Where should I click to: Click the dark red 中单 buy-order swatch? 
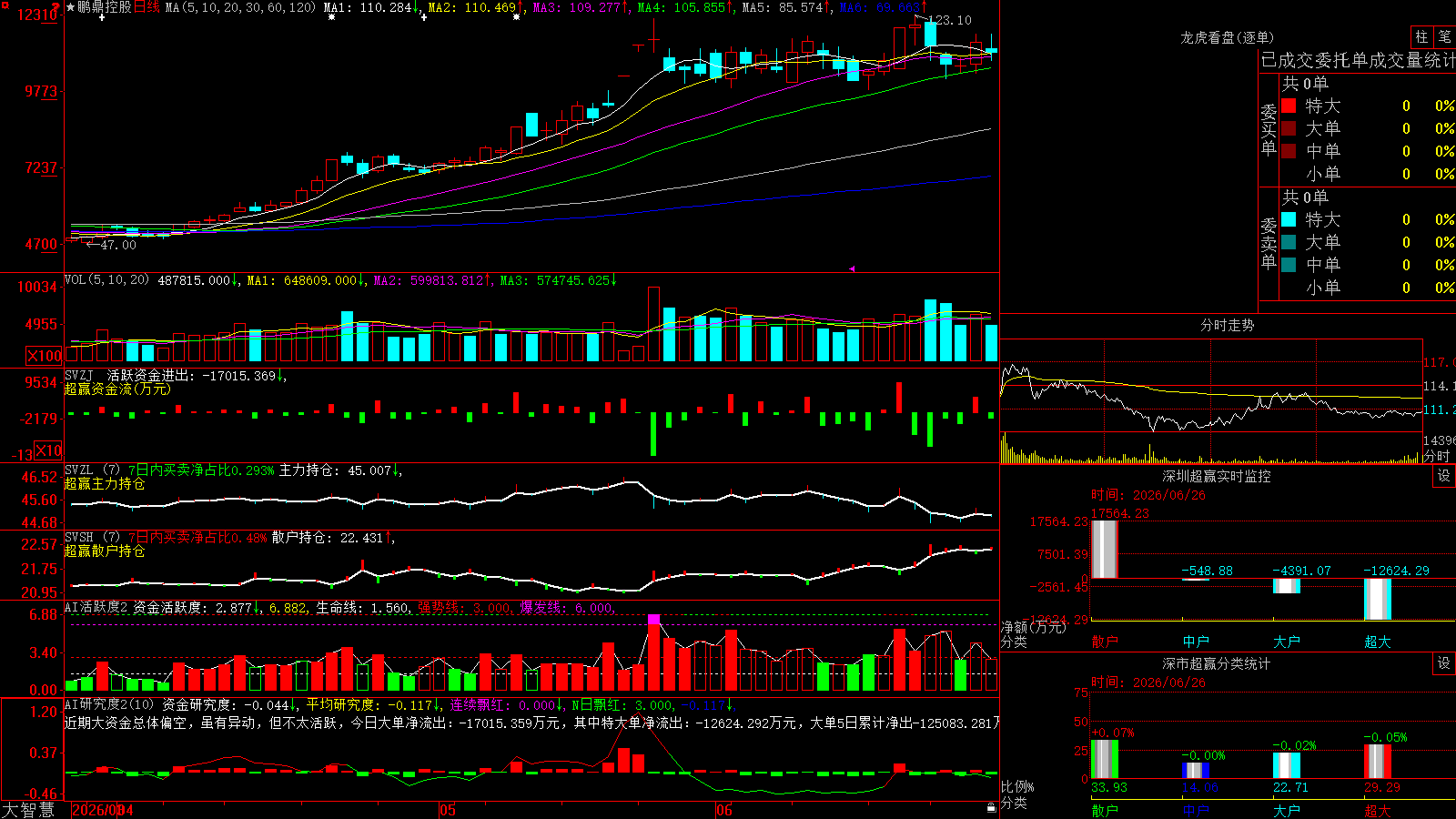[1289, 150]
